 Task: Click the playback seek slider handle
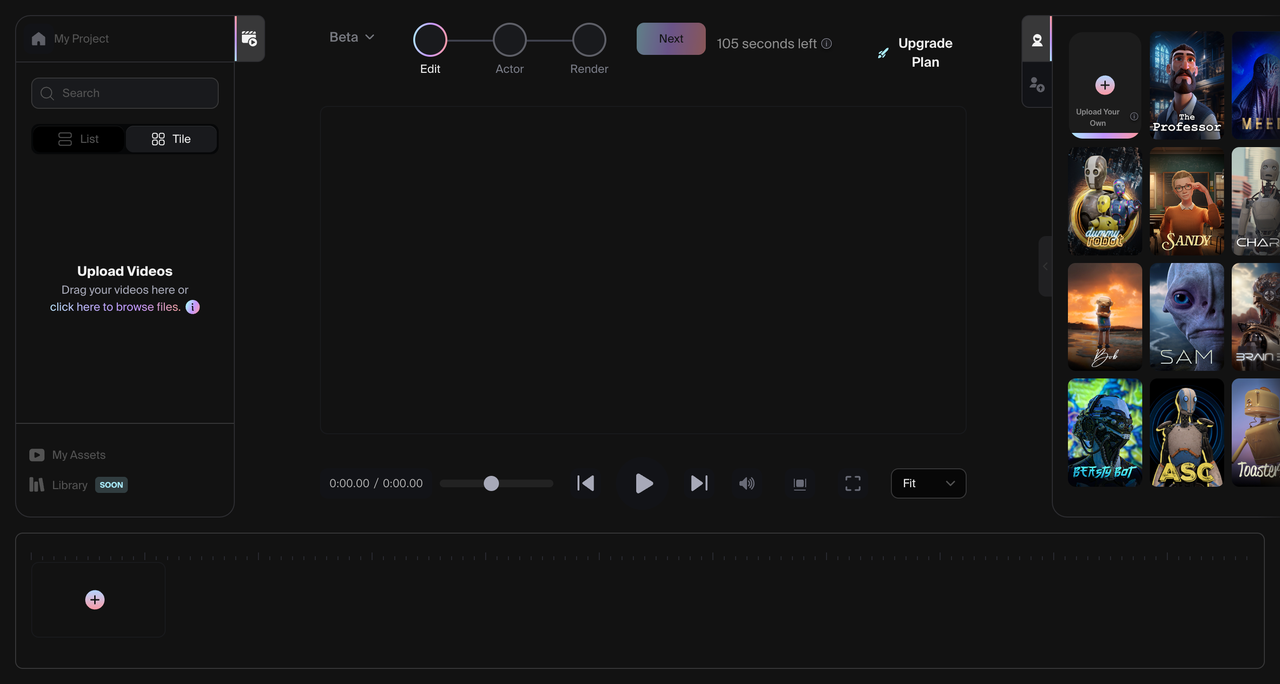[x=491, y=484]
